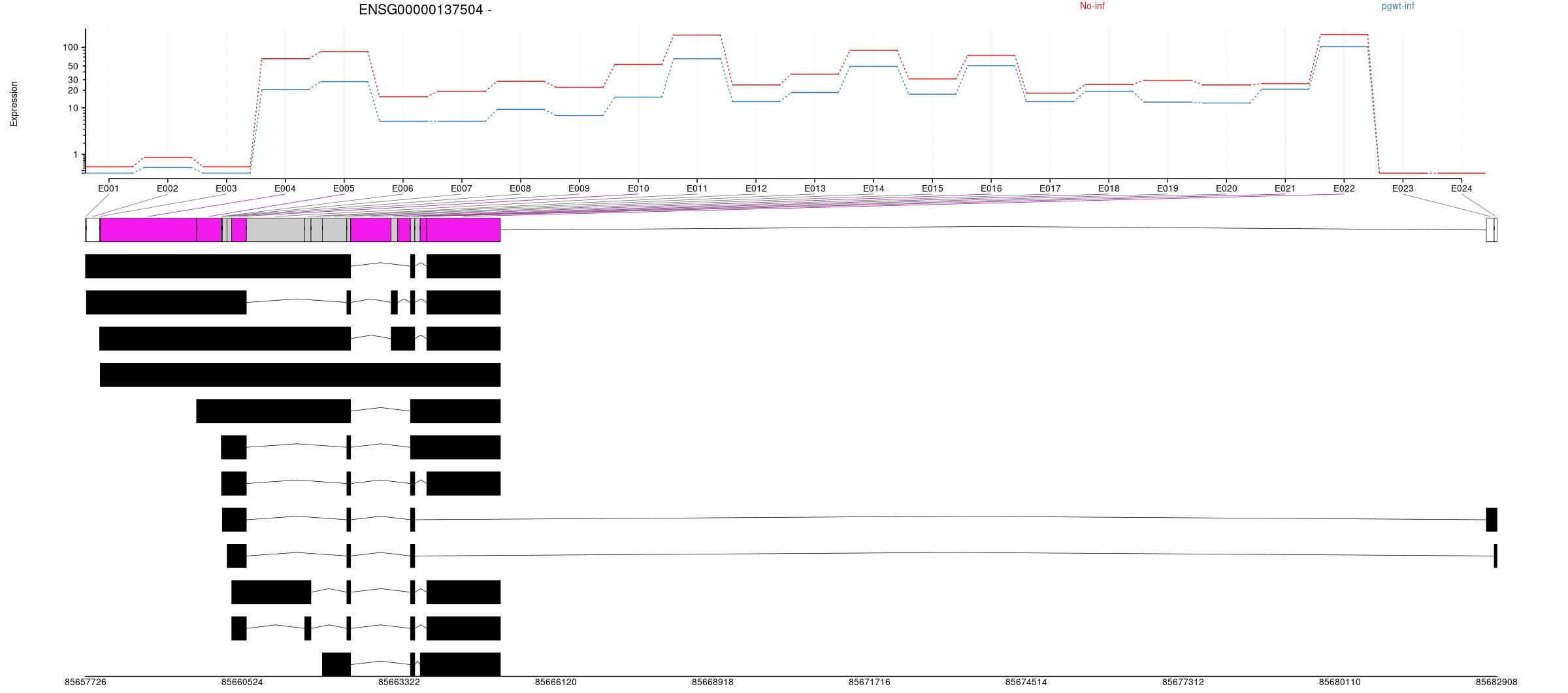
Task: Pick the E024 exon label
Action: tap(1461, 188)
